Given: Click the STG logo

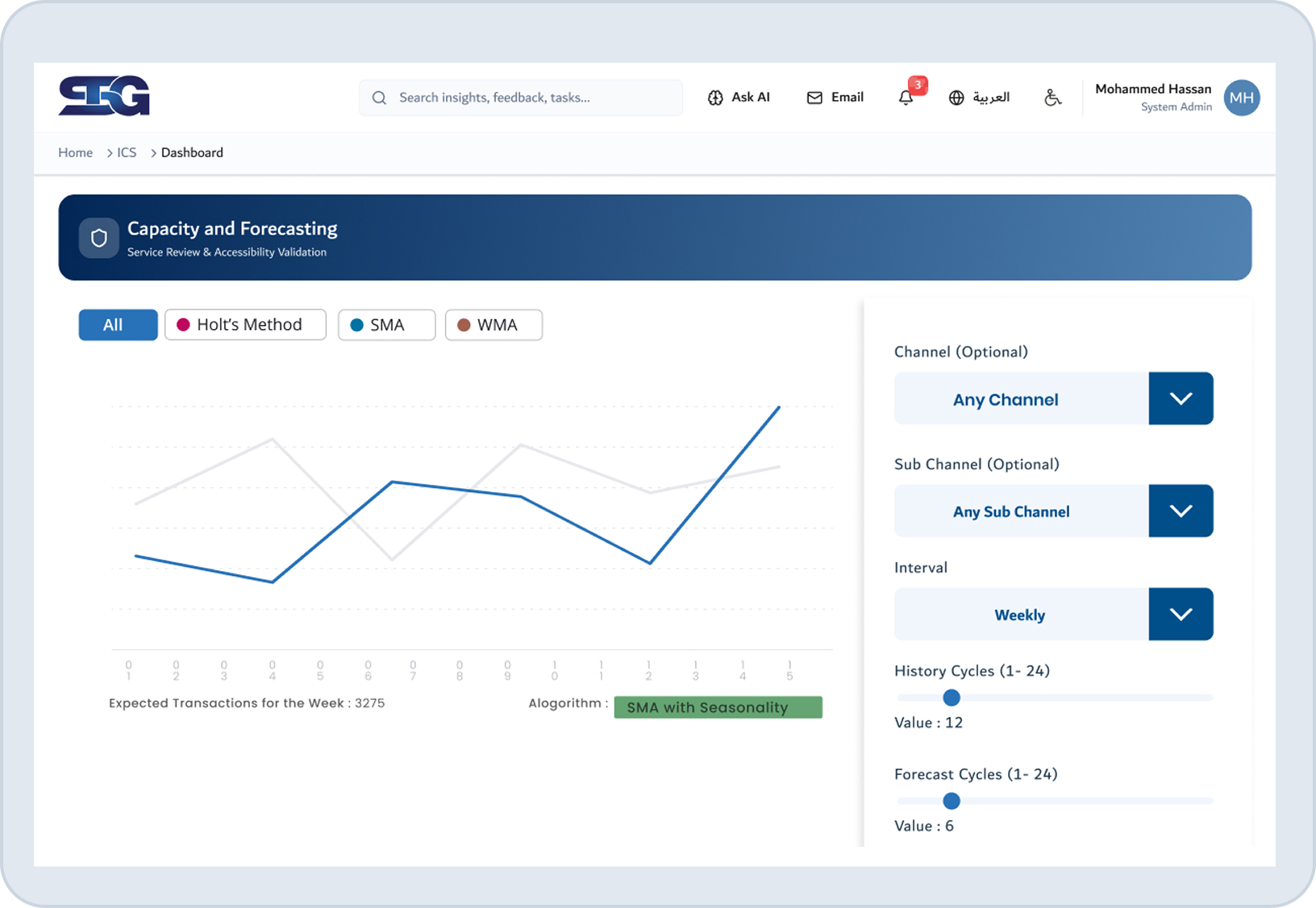Looking at the screenshot, I should click(104, 95).
